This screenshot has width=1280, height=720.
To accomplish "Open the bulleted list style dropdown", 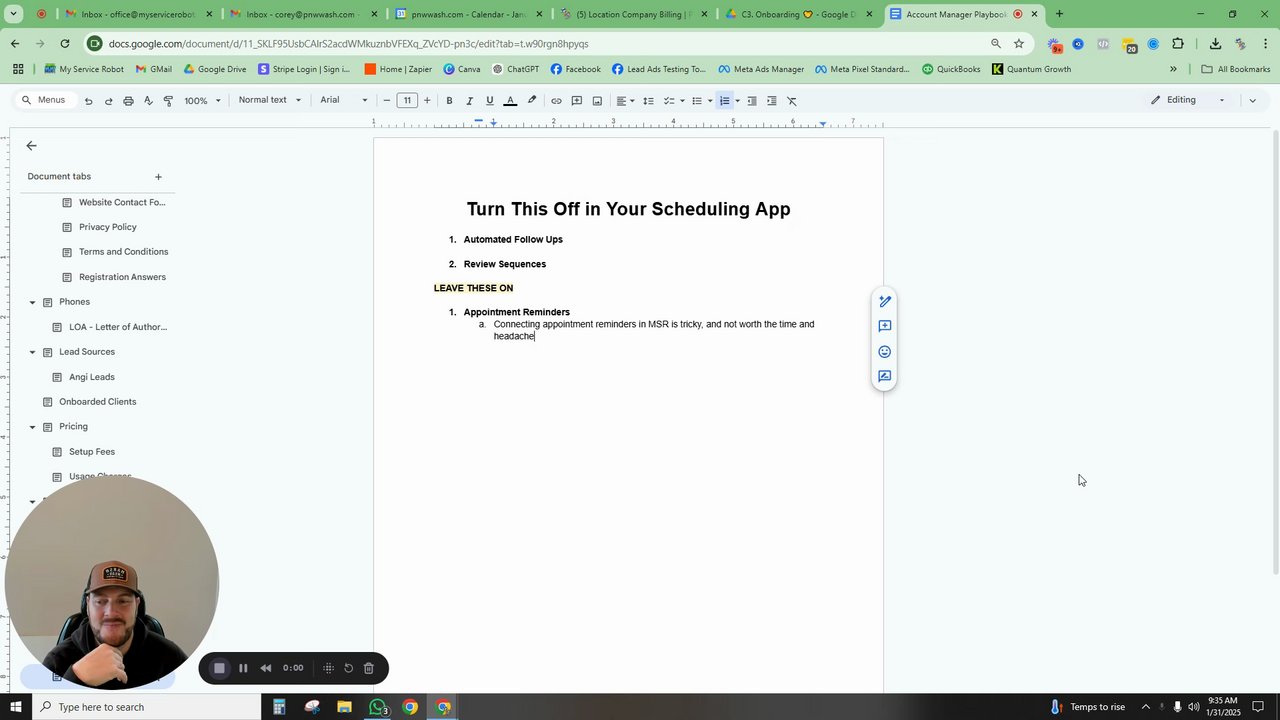I will (710, 101).
